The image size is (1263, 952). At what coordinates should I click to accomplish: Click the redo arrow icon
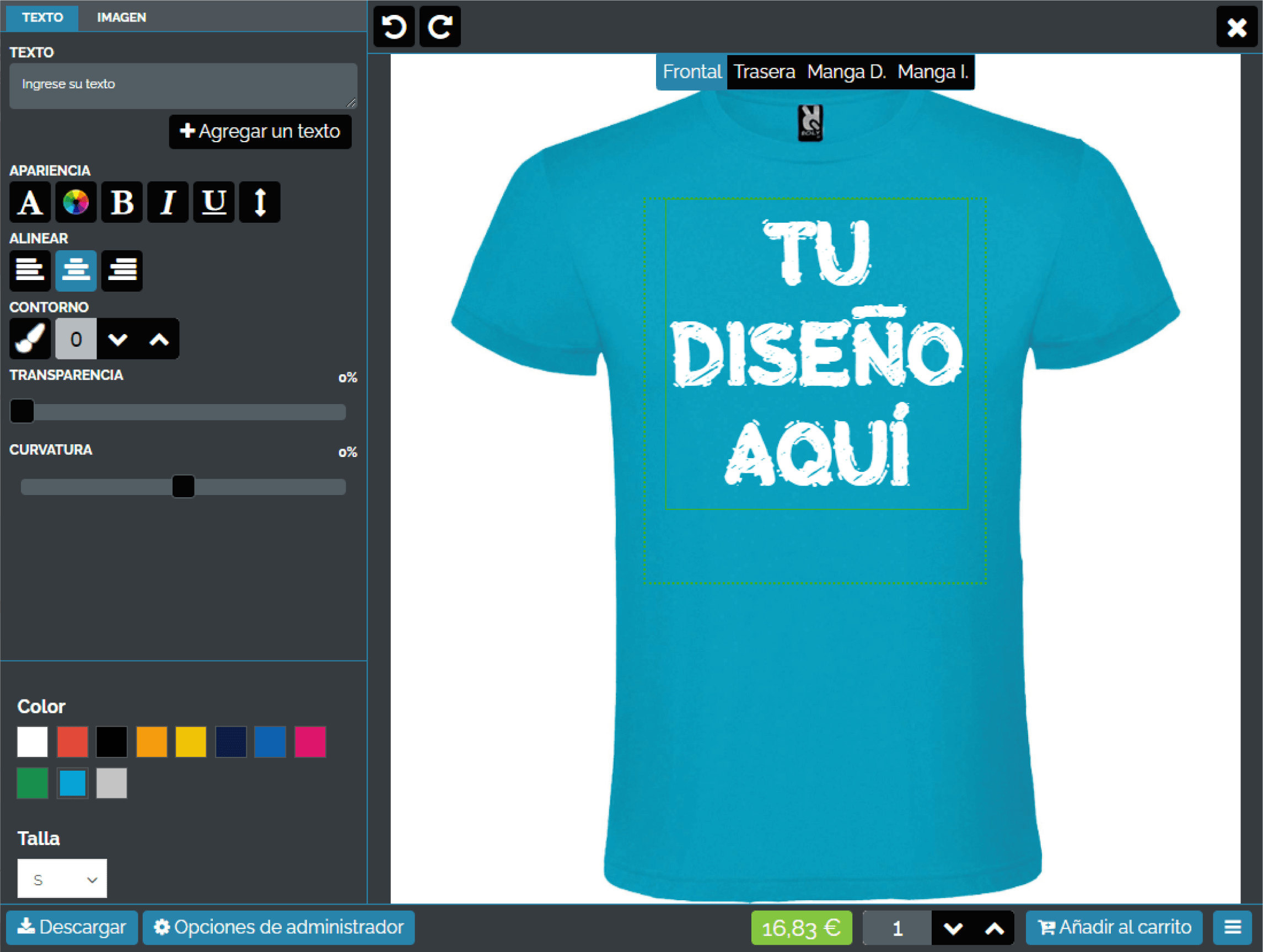pos(440,27)
